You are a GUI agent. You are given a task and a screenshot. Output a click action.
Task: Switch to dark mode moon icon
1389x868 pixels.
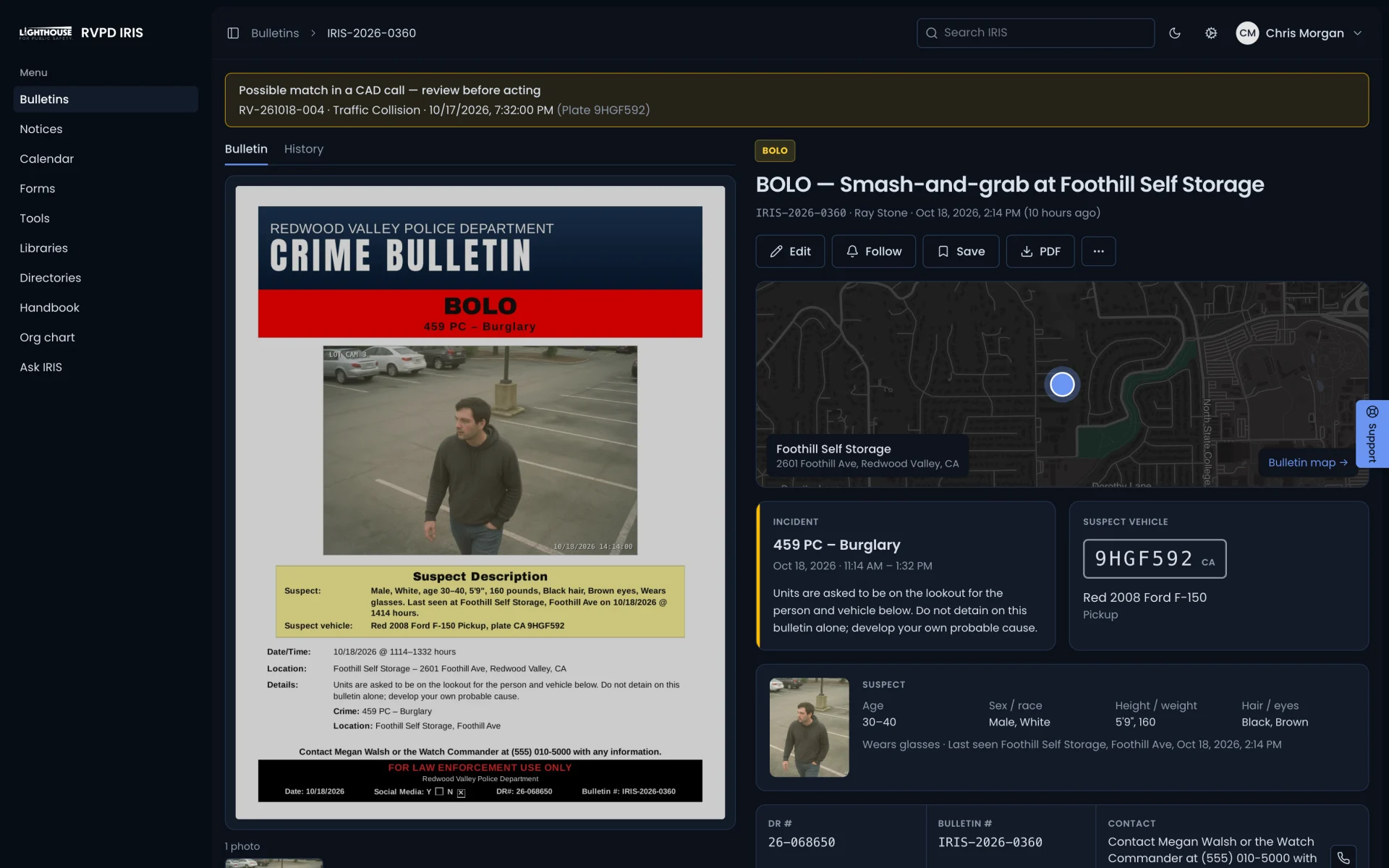click(x=1175, y=33)
